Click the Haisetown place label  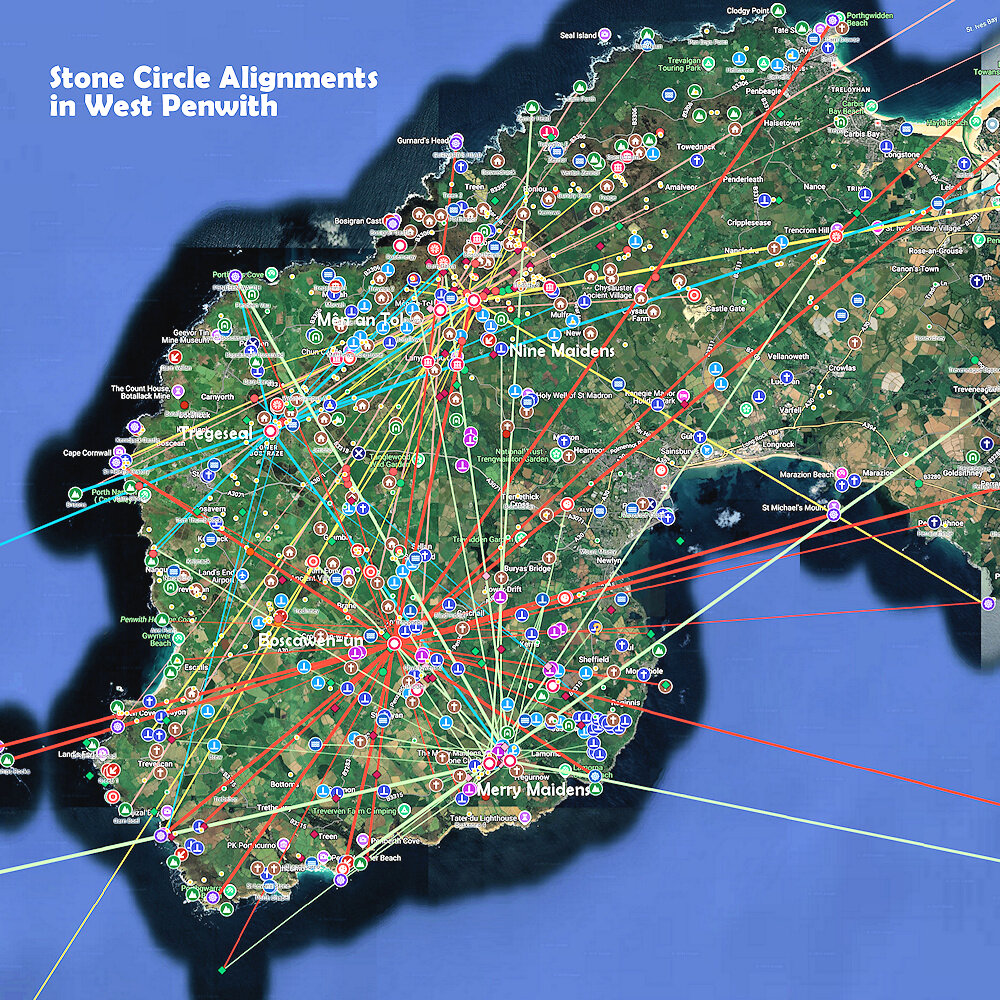pos(781,122)
